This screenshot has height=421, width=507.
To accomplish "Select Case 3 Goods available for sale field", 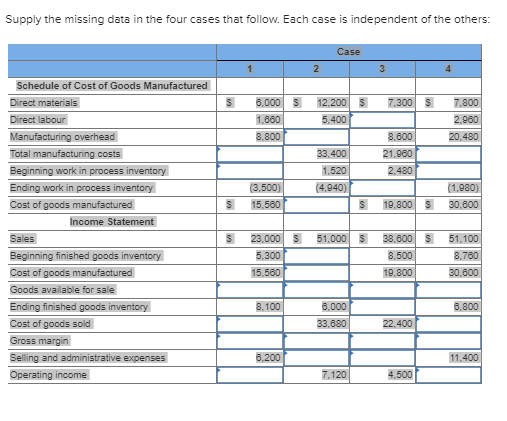I will [x=382, y=290].
